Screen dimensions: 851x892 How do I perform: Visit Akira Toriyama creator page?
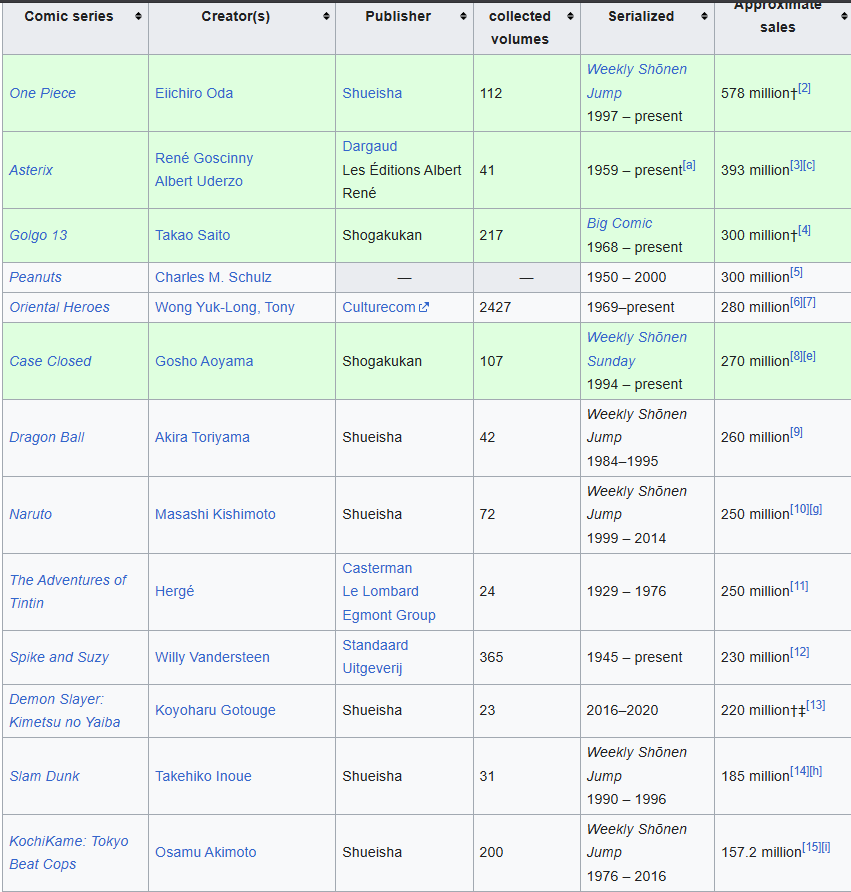coord(203,437)
